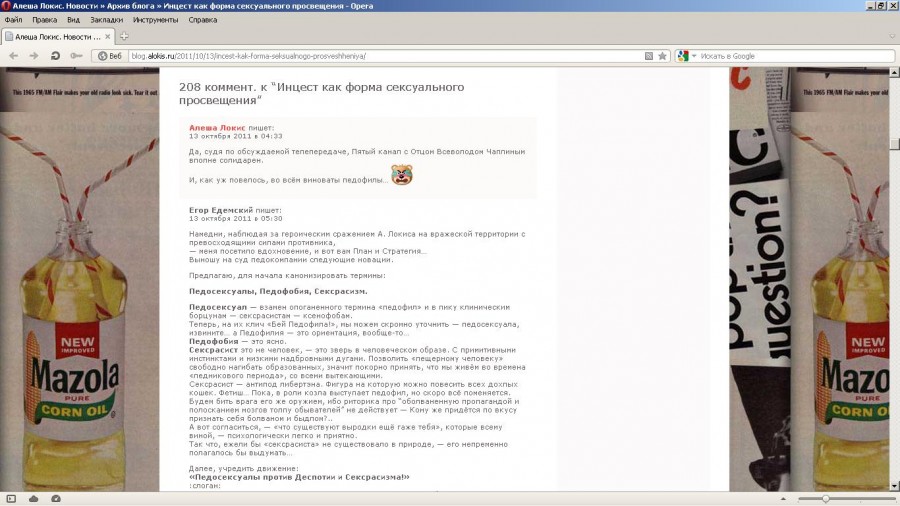Toggle the panel icon in status bar

click(11, 498)
